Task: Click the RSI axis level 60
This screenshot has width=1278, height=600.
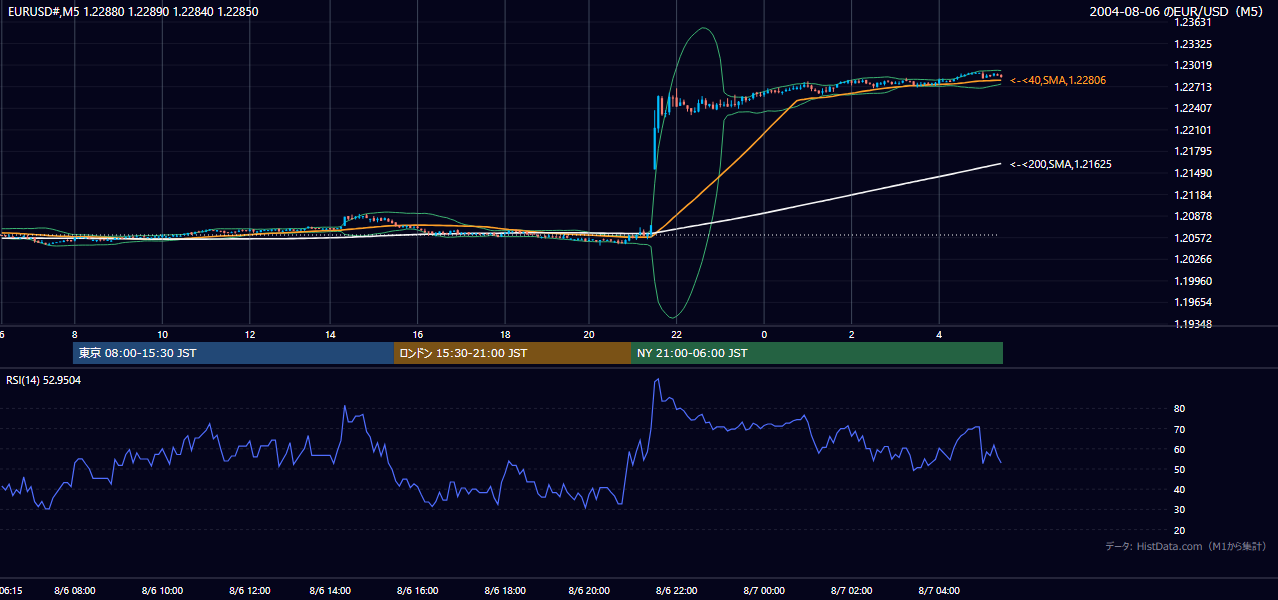Action: click(x=1179, y=449)
